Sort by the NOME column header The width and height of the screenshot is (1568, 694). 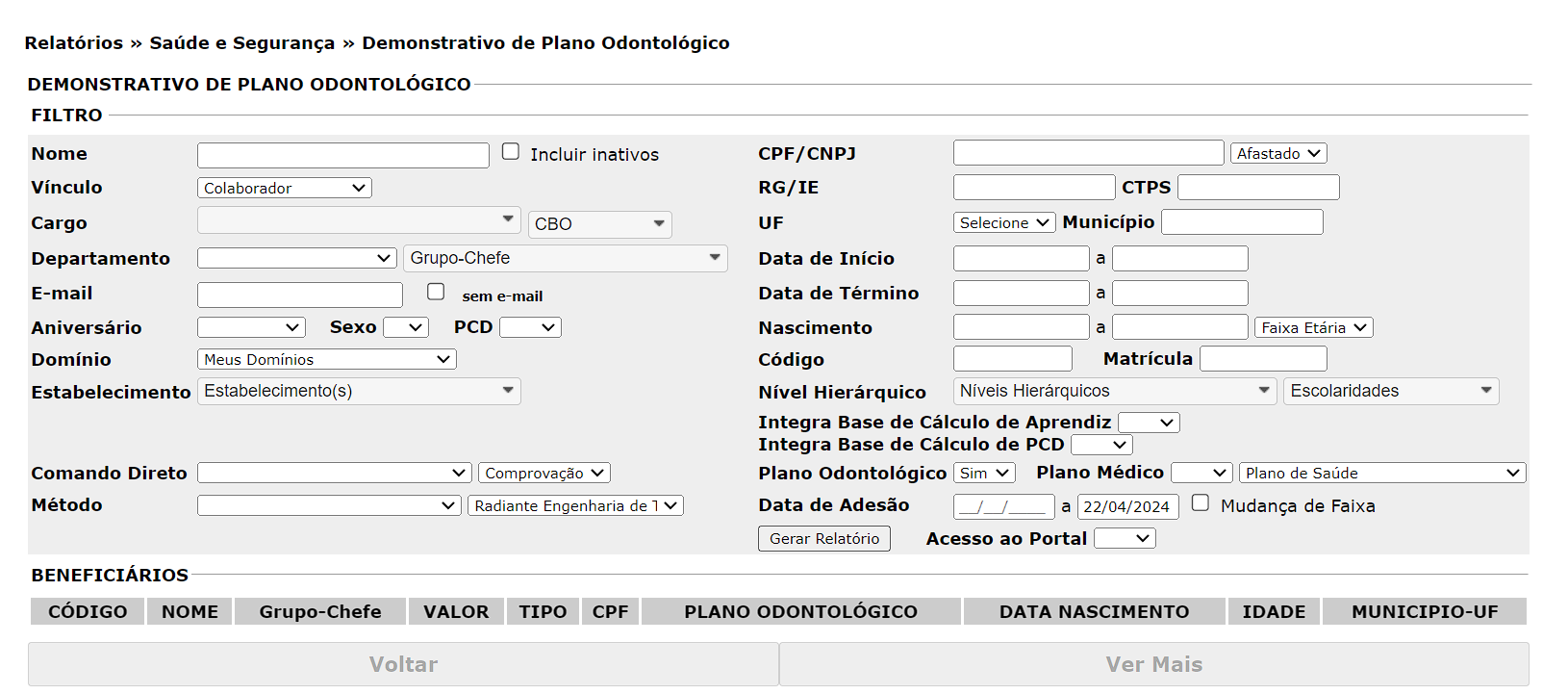point(190,611)
